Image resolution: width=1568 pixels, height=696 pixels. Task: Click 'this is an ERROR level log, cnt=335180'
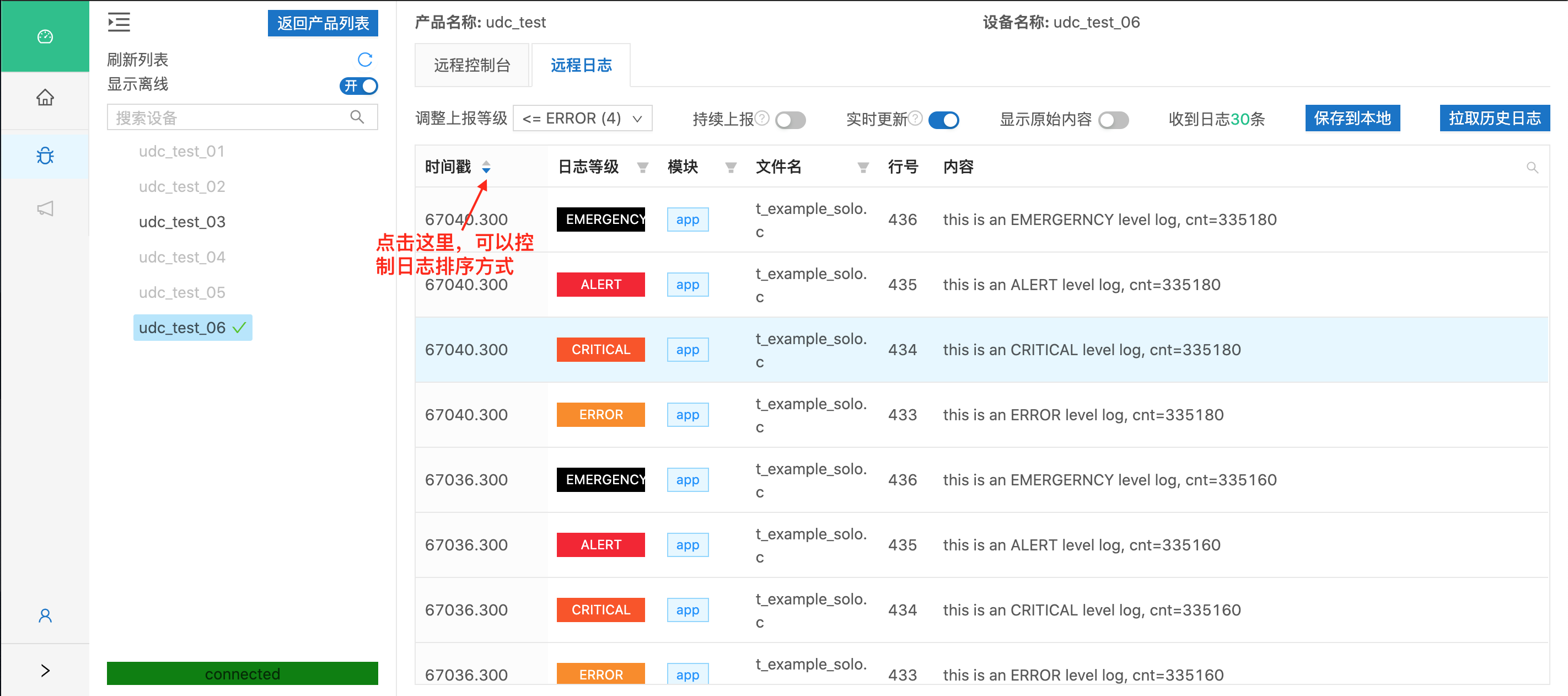1083,415
